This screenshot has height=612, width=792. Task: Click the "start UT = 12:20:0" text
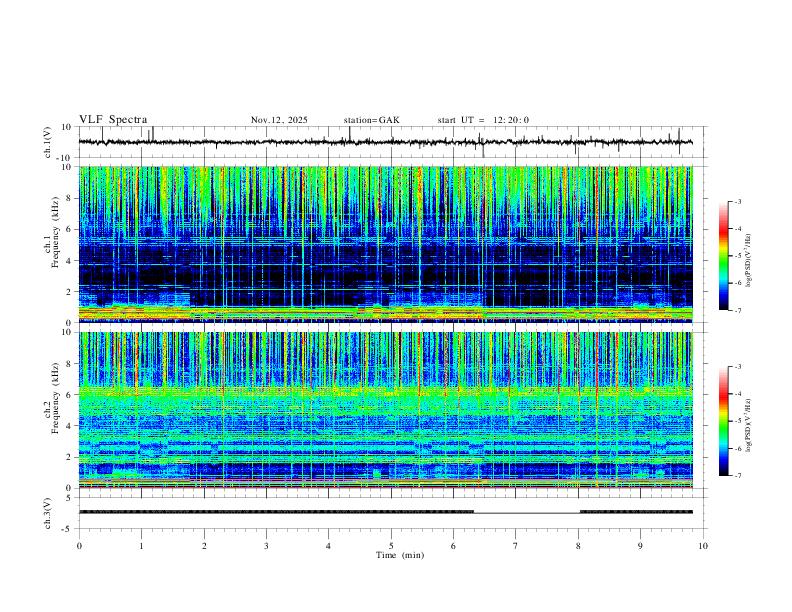(483, 120)
